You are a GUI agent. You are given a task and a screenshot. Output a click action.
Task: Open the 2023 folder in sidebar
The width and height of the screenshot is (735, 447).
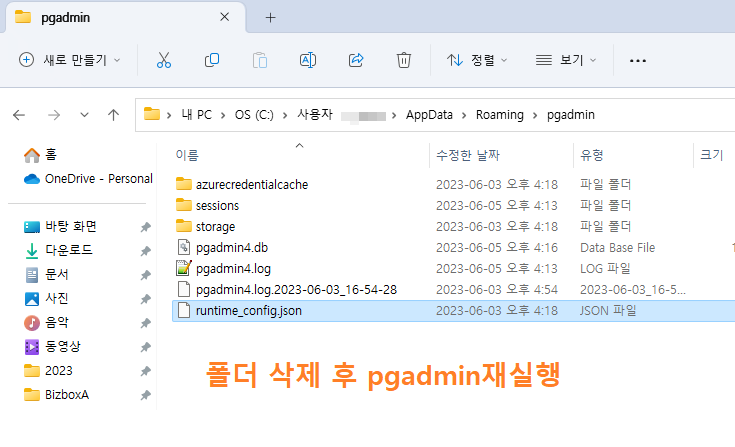point(48,371)
